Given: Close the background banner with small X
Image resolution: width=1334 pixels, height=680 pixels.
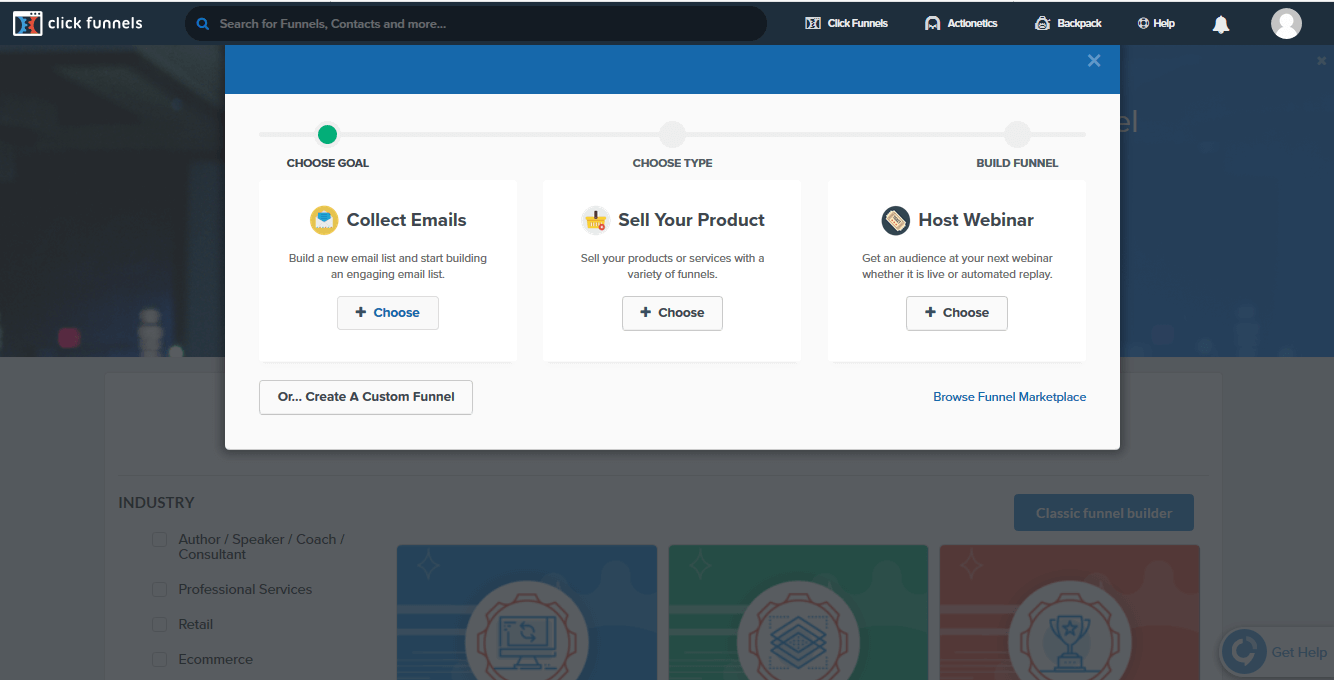Looking at the screenshot, I should point(1322,61).
